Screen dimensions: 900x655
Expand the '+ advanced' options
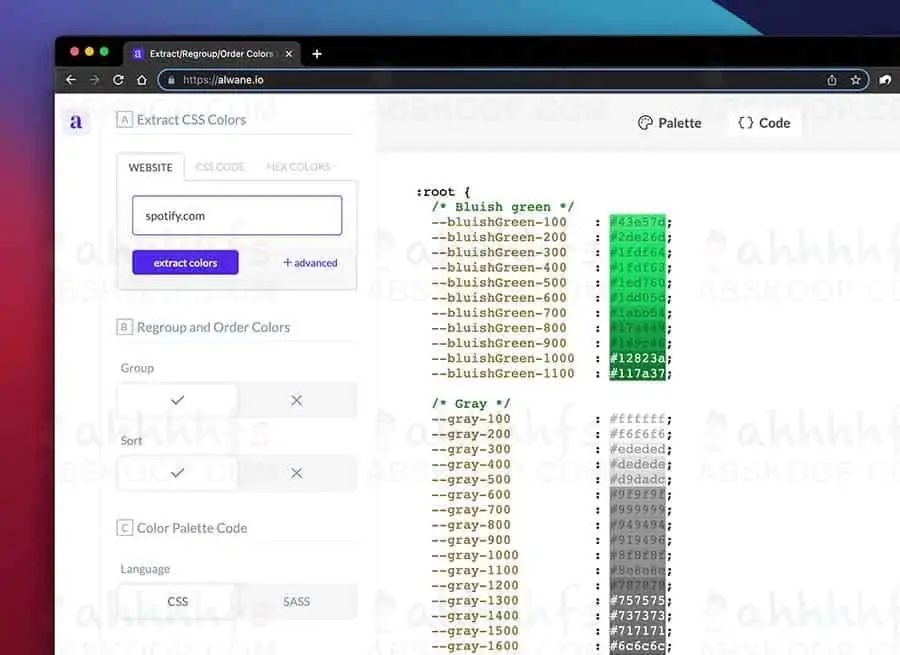point(310,263)
